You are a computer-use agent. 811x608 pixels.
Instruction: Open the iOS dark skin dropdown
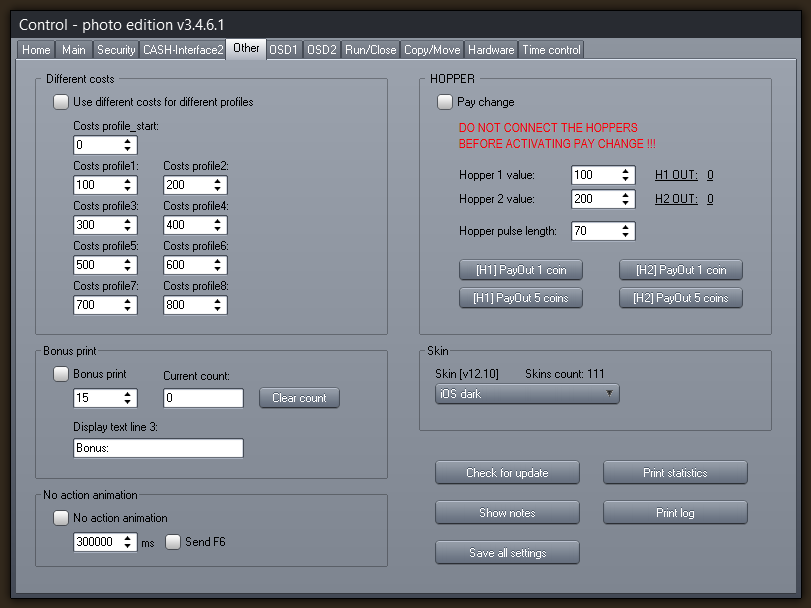(x=526, y=393)
